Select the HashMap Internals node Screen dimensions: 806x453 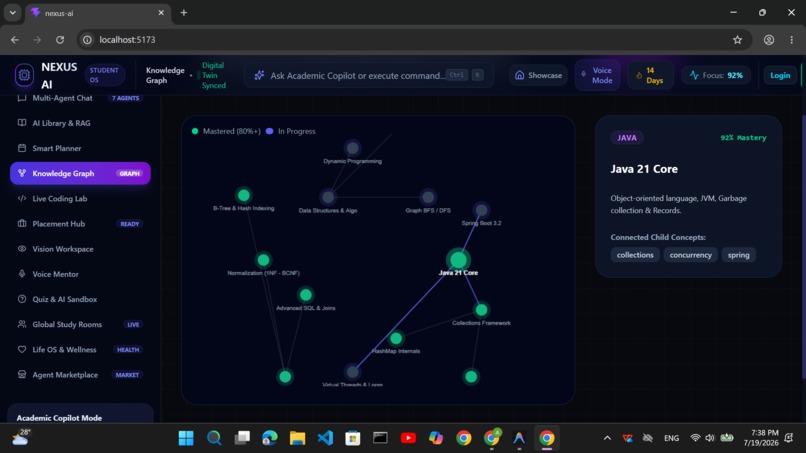396,338
